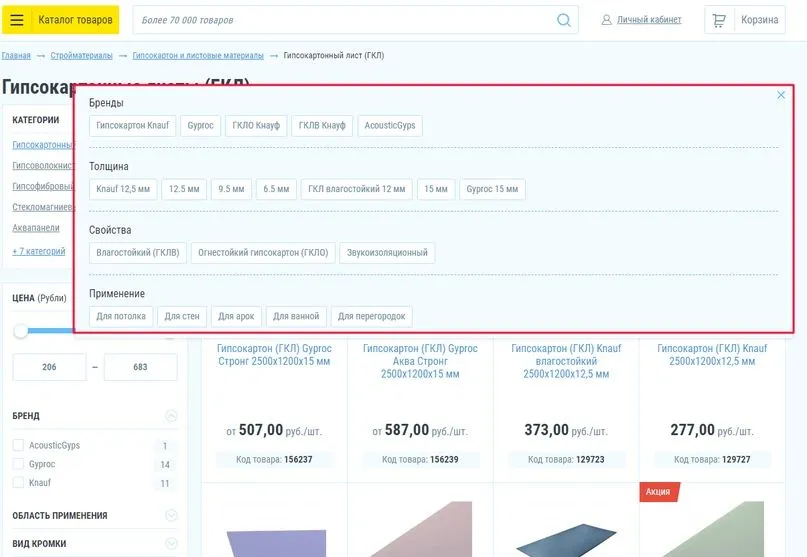This screenshot has height=557, width=807.
Task: Click the minimum price field 206
Action: [x=49, y=367]
